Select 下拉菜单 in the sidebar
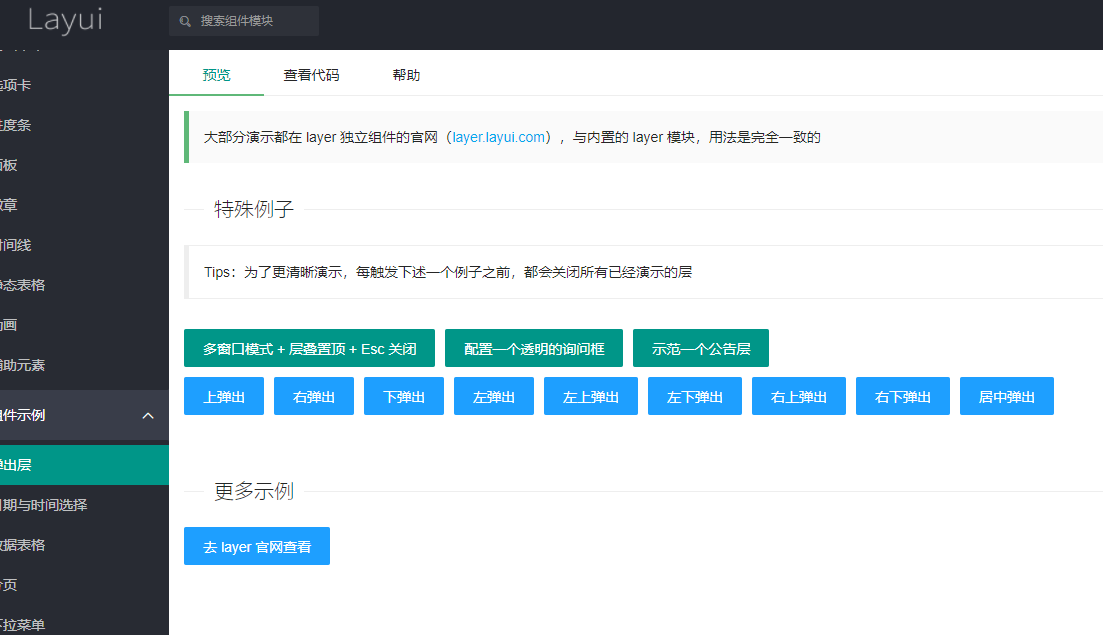This screenshot has width=1103, height=635. 84,625
